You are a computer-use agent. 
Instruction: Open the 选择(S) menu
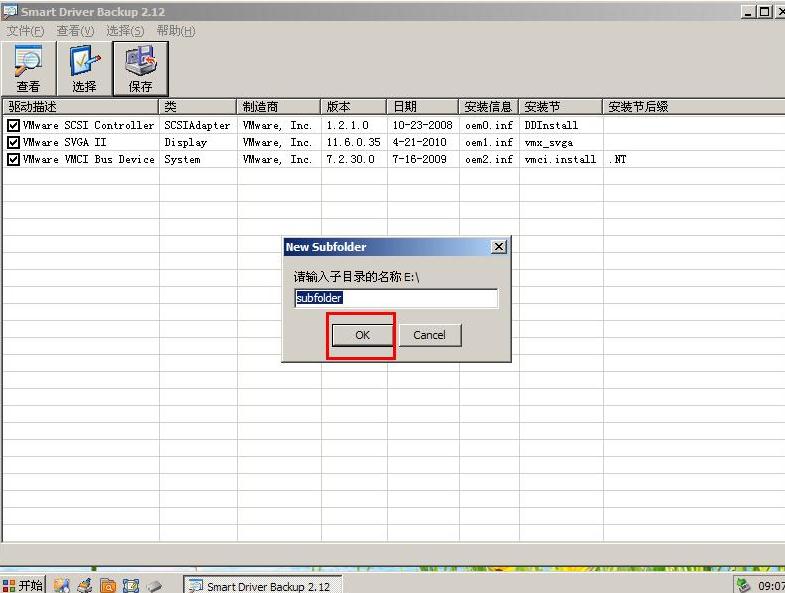coord(125,31)
